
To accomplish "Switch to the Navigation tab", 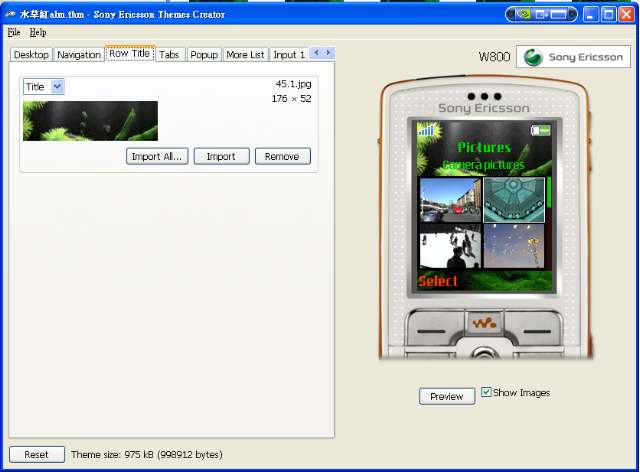I will pos(79,55).
